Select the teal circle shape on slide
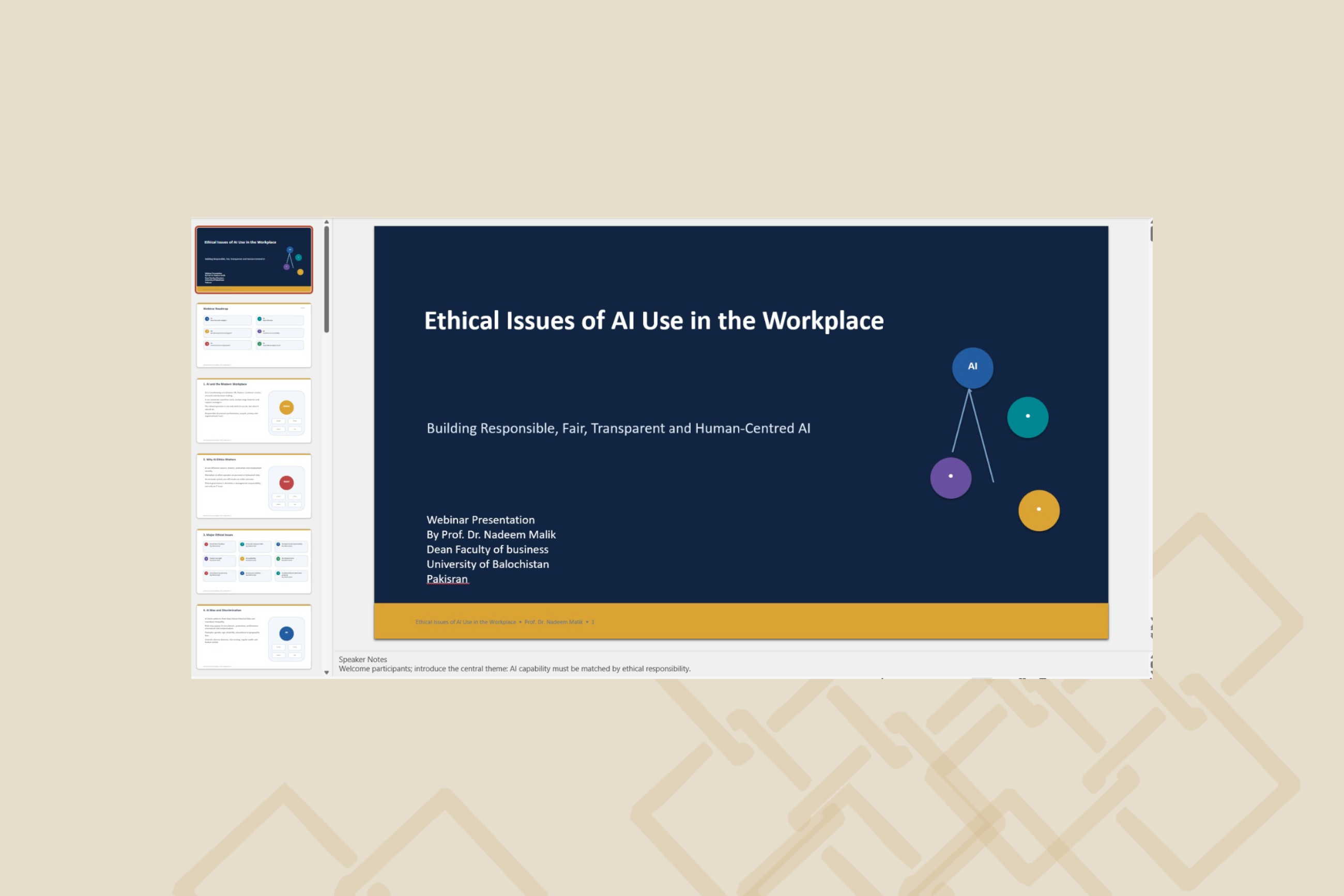 [x=1027, y=417]
